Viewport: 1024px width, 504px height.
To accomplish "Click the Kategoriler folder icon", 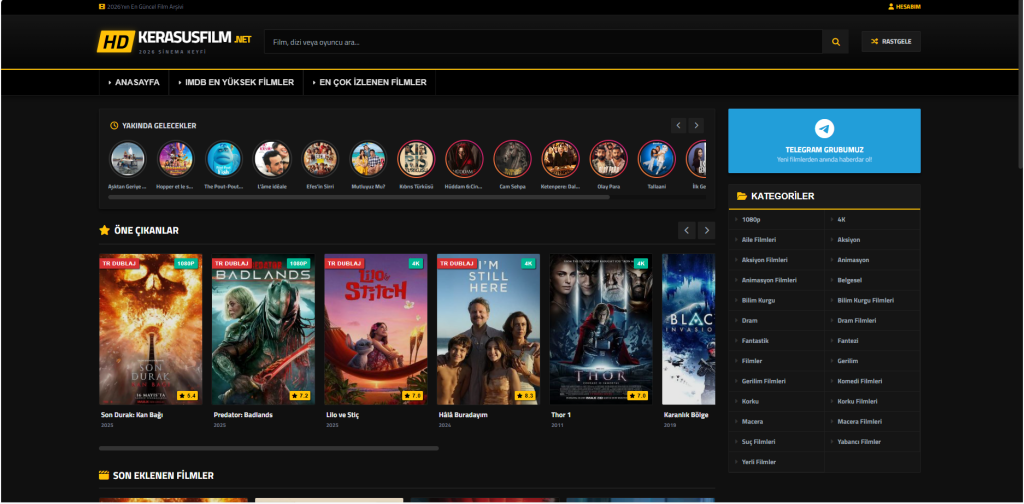I will tap(742, 196).
